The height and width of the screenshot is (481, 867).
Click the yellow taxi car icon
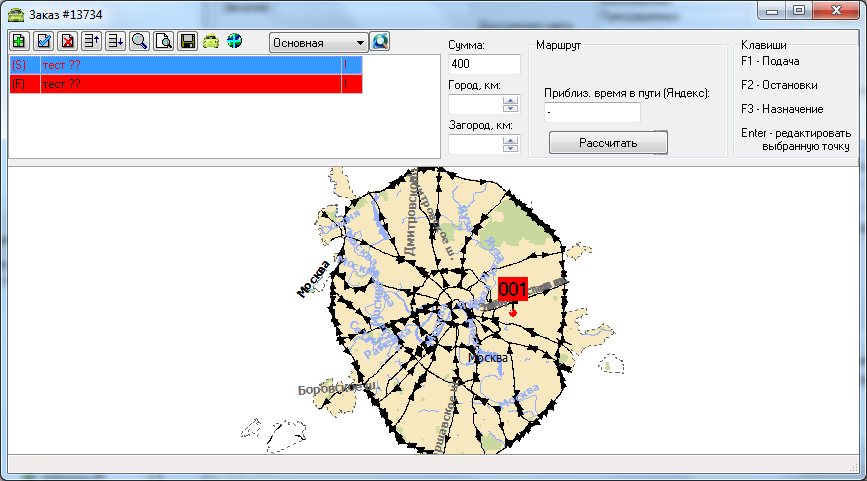click(211, 42)
